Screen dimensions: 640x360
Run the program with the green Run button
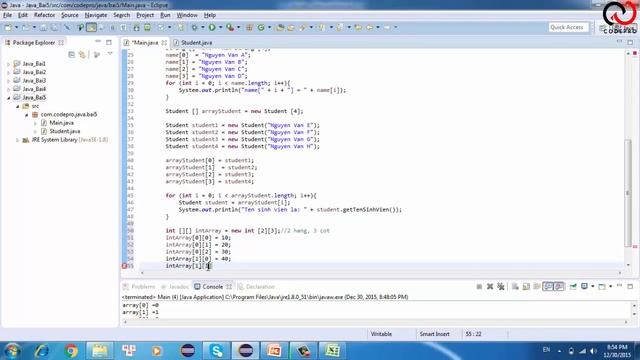click(212, 27)
